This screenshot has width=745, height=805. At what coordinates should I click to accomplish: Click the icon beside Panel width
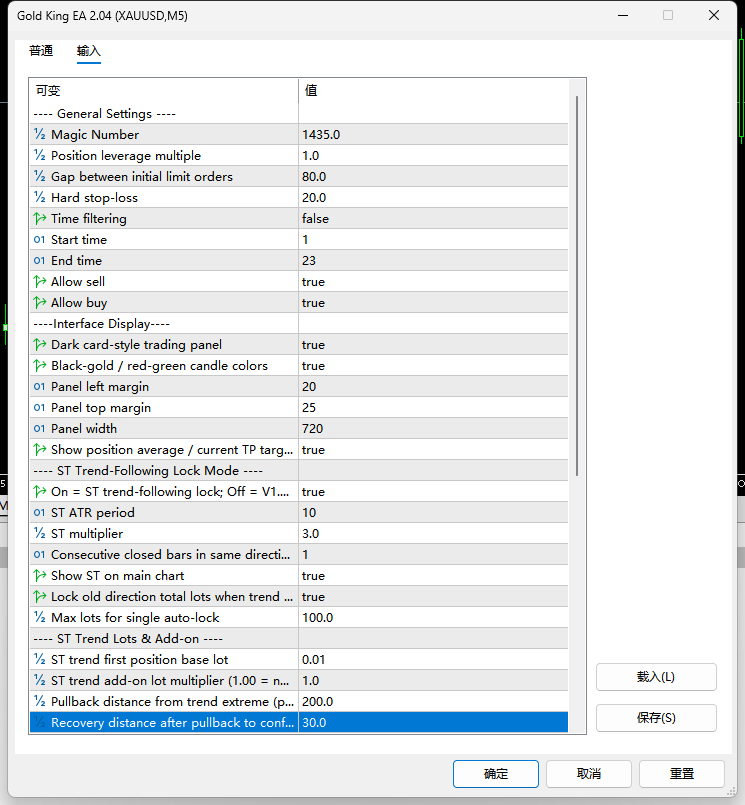40,429
